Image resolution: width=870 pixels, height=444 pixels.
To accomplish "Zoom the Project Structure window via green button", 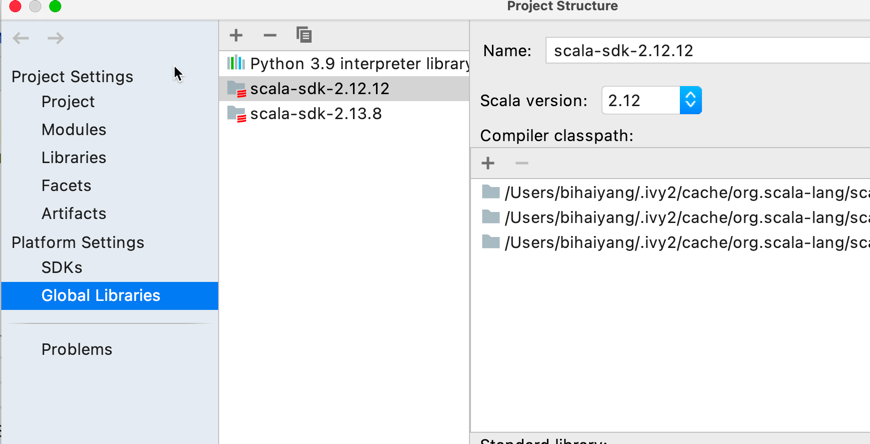I will pos(55,6).
